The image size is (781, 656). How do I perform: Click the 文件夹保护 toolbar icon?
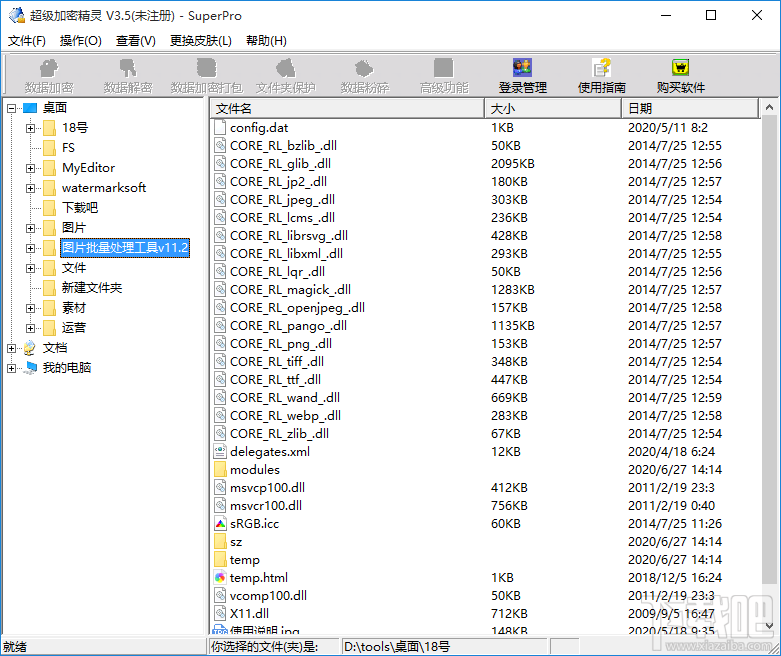coord(285,69)
